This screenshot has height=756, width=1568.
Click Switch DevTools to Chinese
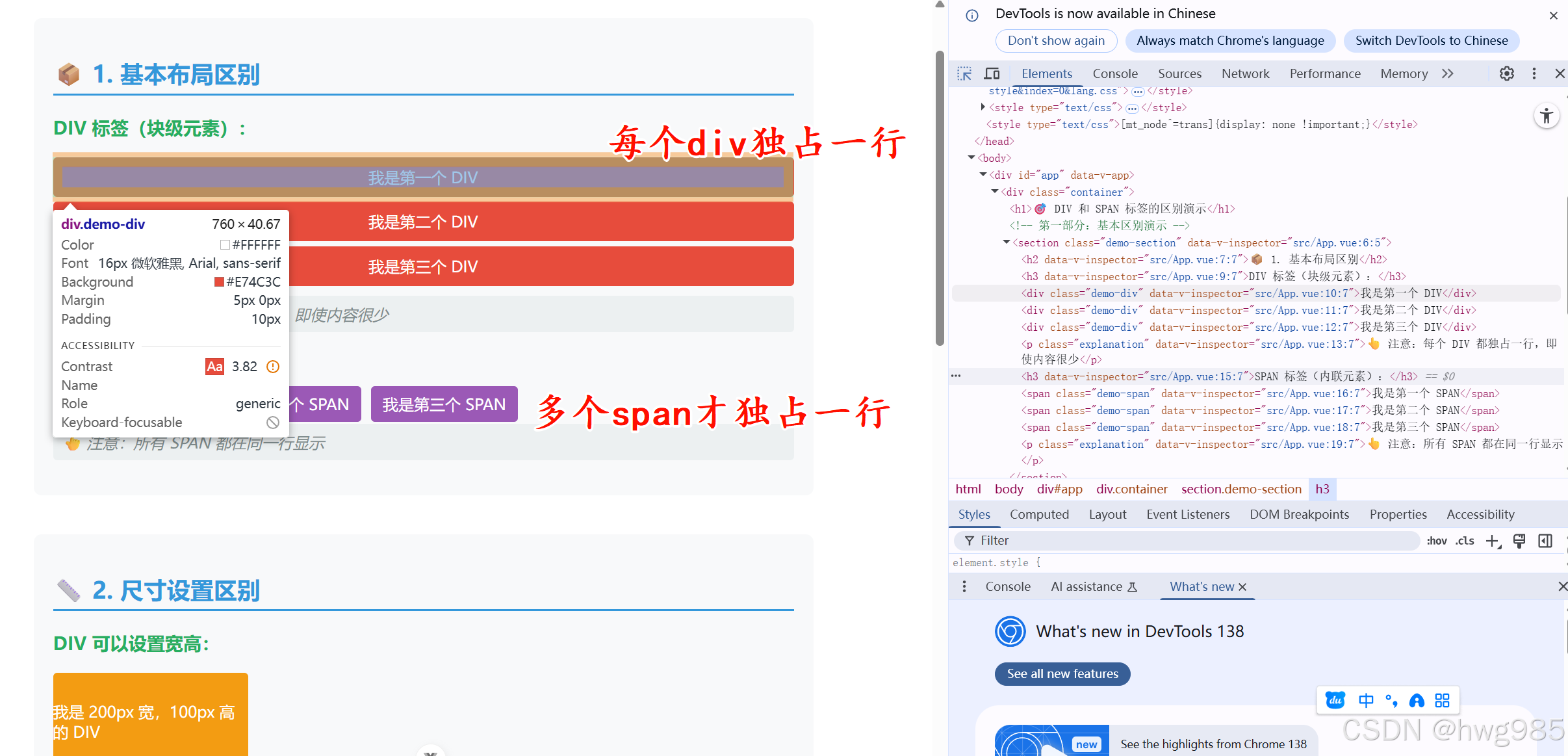click(x=1432, y=40)
